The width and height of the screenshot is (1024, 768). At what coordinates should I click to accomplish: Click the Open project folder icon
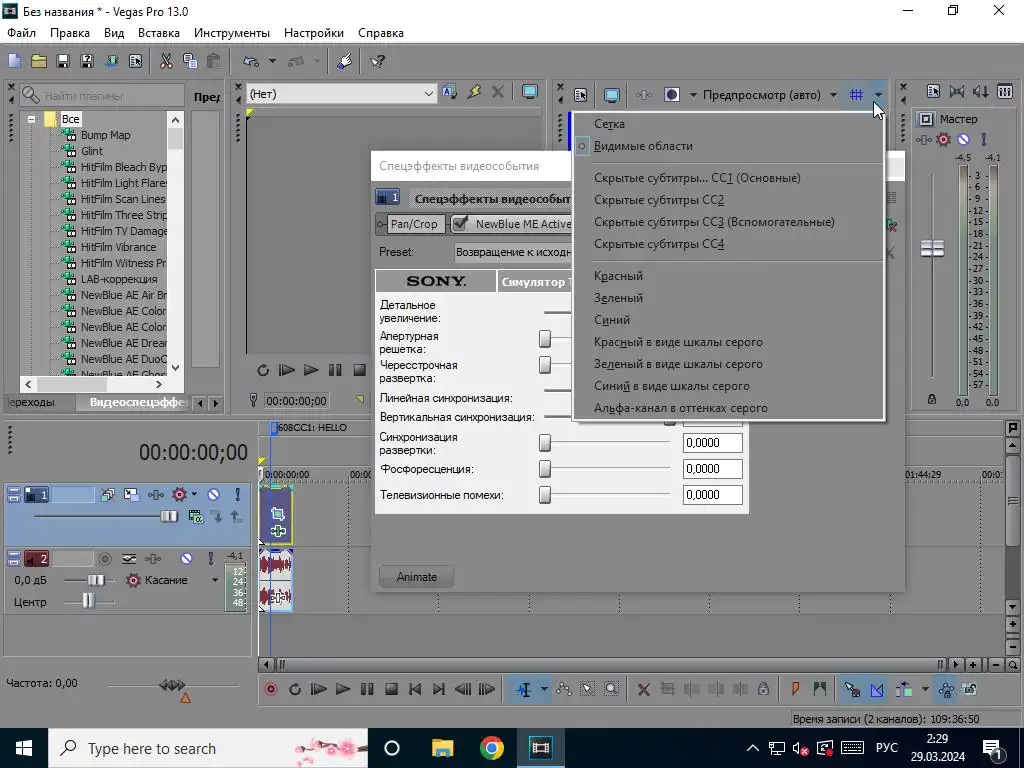(x=39, y=61)
